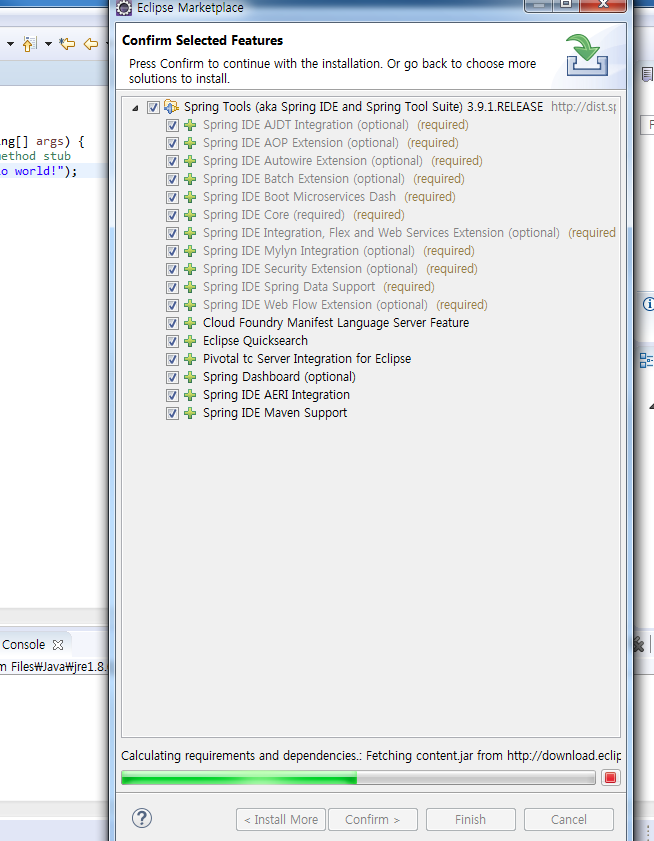
Task: Select the Cloud Foundry Manifest Language Server row
Action: tap(336, 323)
